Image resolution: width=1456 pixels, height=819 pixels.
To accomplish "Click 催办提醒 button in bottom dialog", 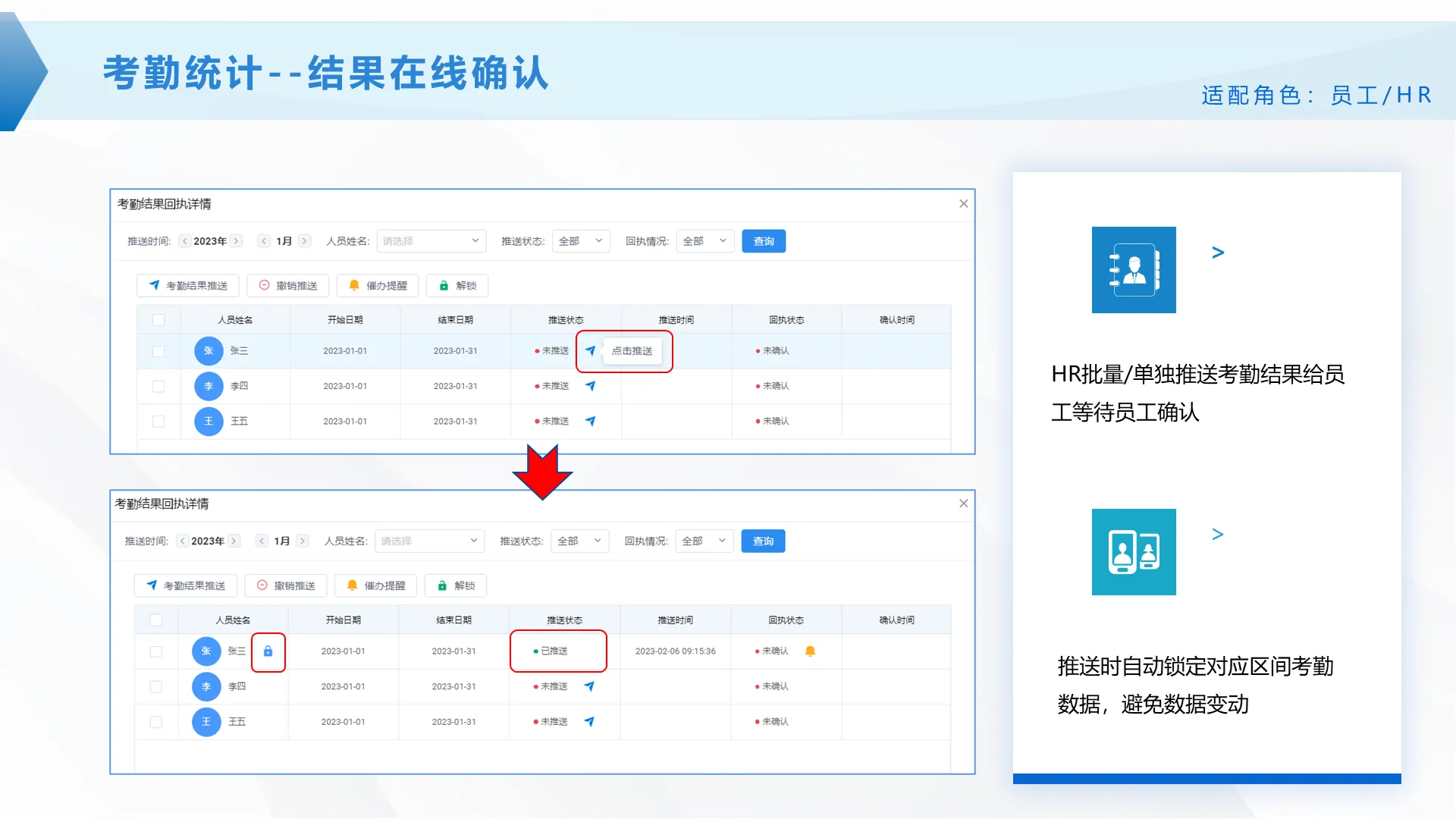I will 376,585.
